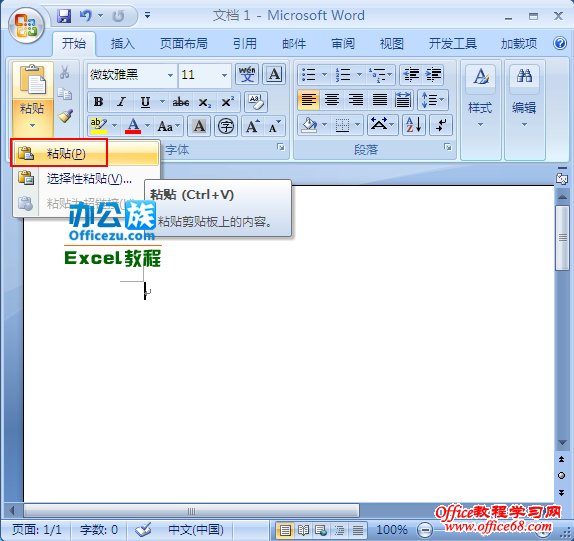
Task: Save the document from Quick Access toolbar
Action: point(64,16)
